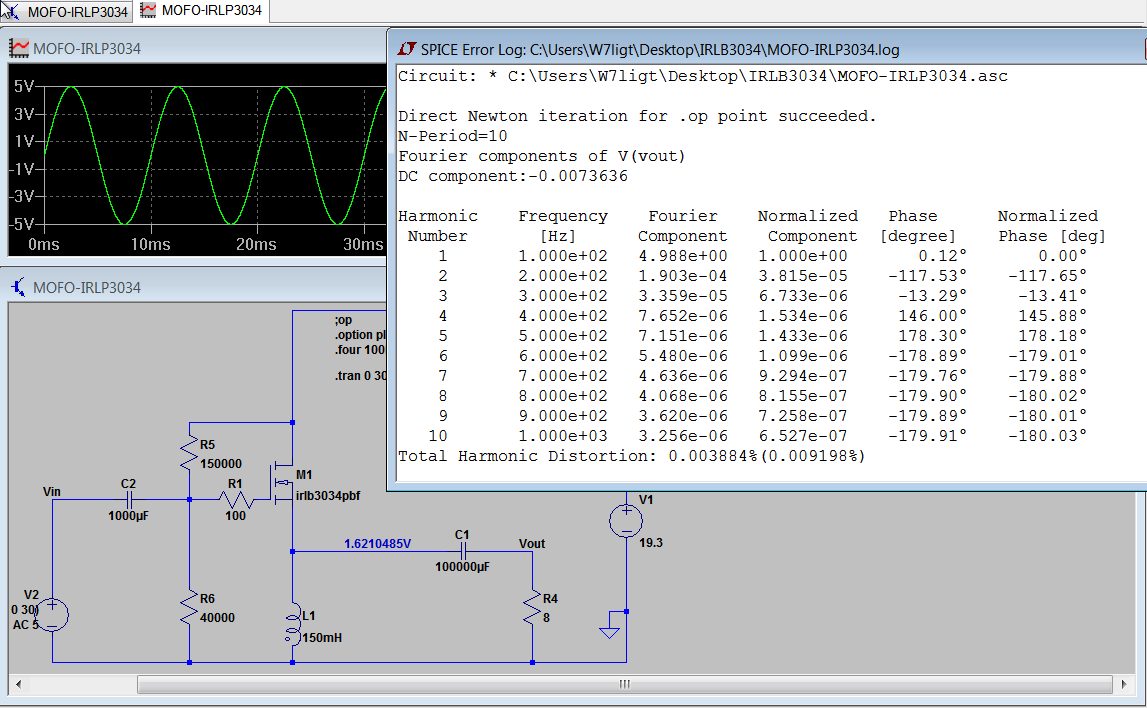Click the -5V label on waveform axis
Viewport: 1147px width, 708px height.
click(x=22, y=224)
